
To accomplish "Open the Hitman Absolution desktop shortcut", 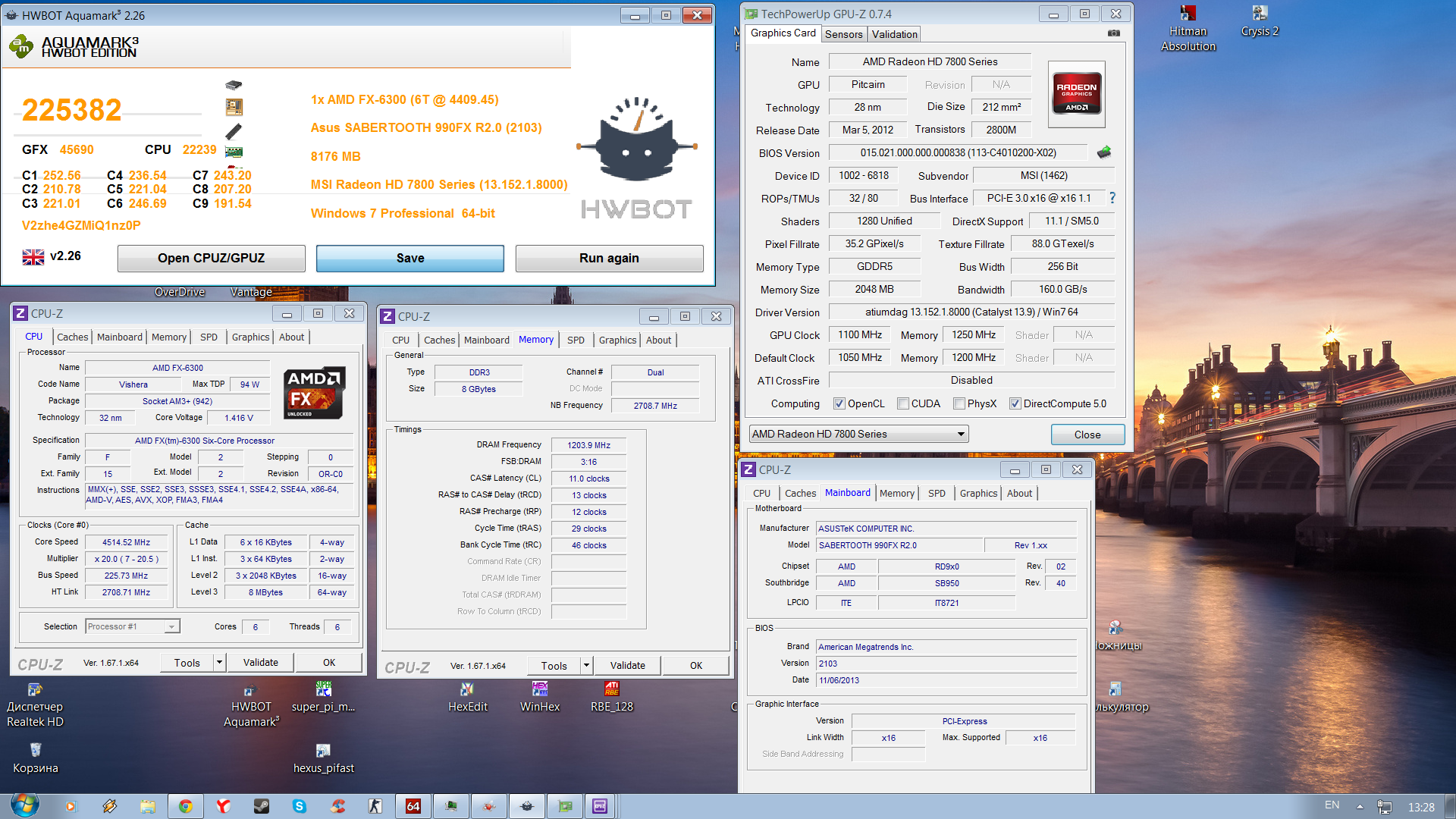I will (1188, 29).
